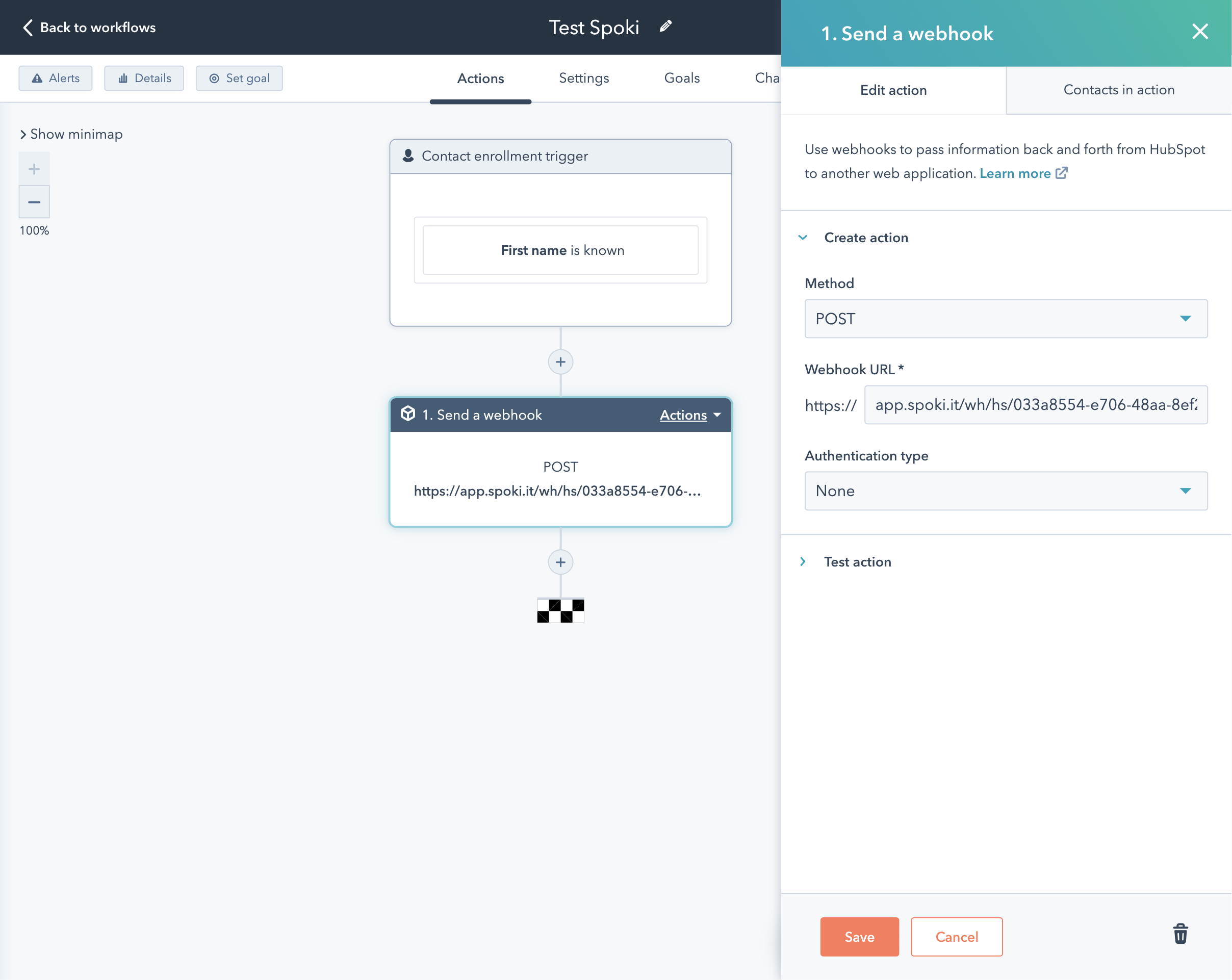1232x980 pixels.
Task: Save the webhook action
Action: click(x=859, y=937)
